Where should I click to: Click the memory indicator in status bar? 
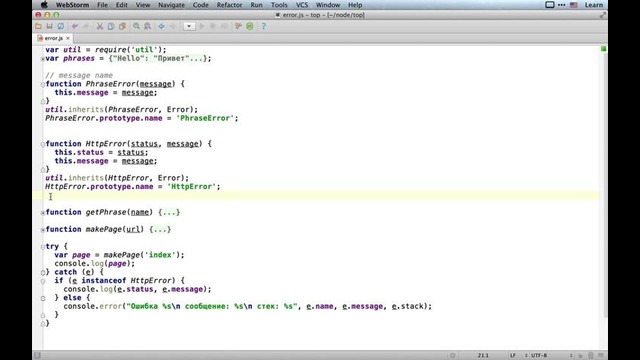click(x=600, y=356)
